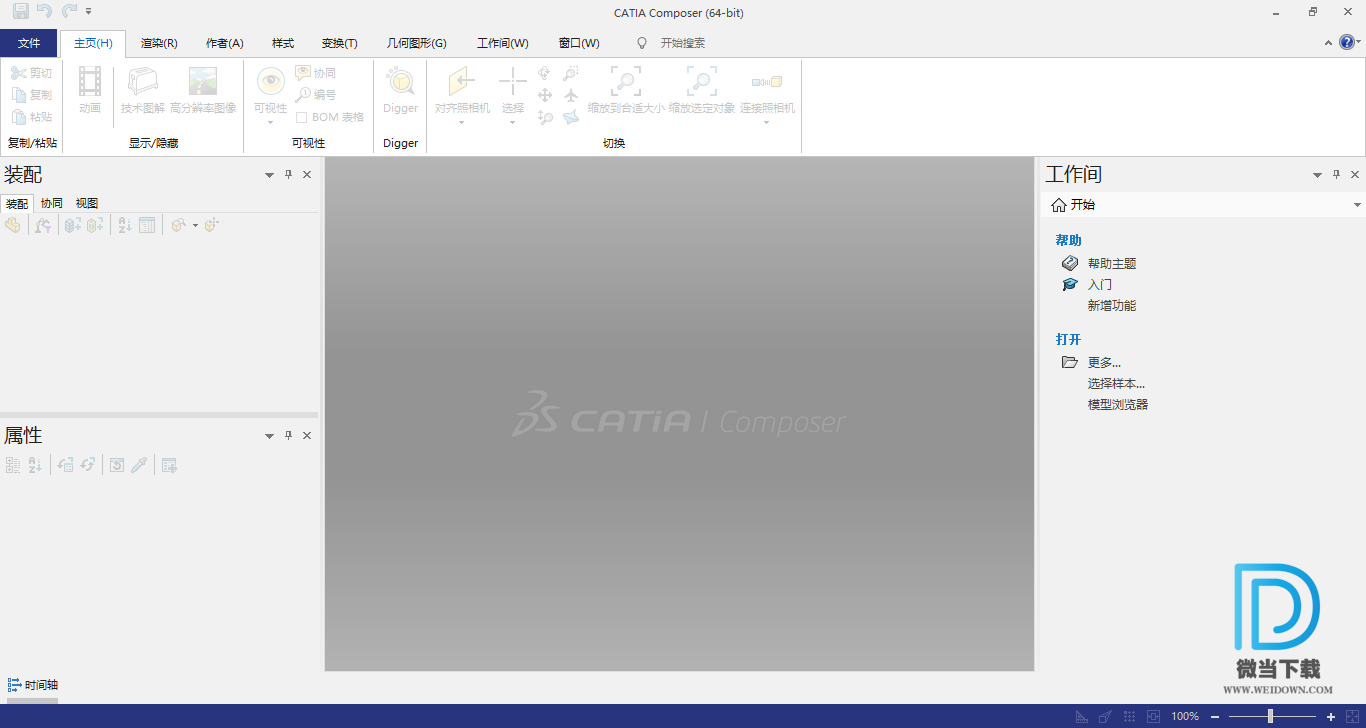
Task: Click the eyedropper icon in 属性 toolbar
Action: tap(139, 465)
